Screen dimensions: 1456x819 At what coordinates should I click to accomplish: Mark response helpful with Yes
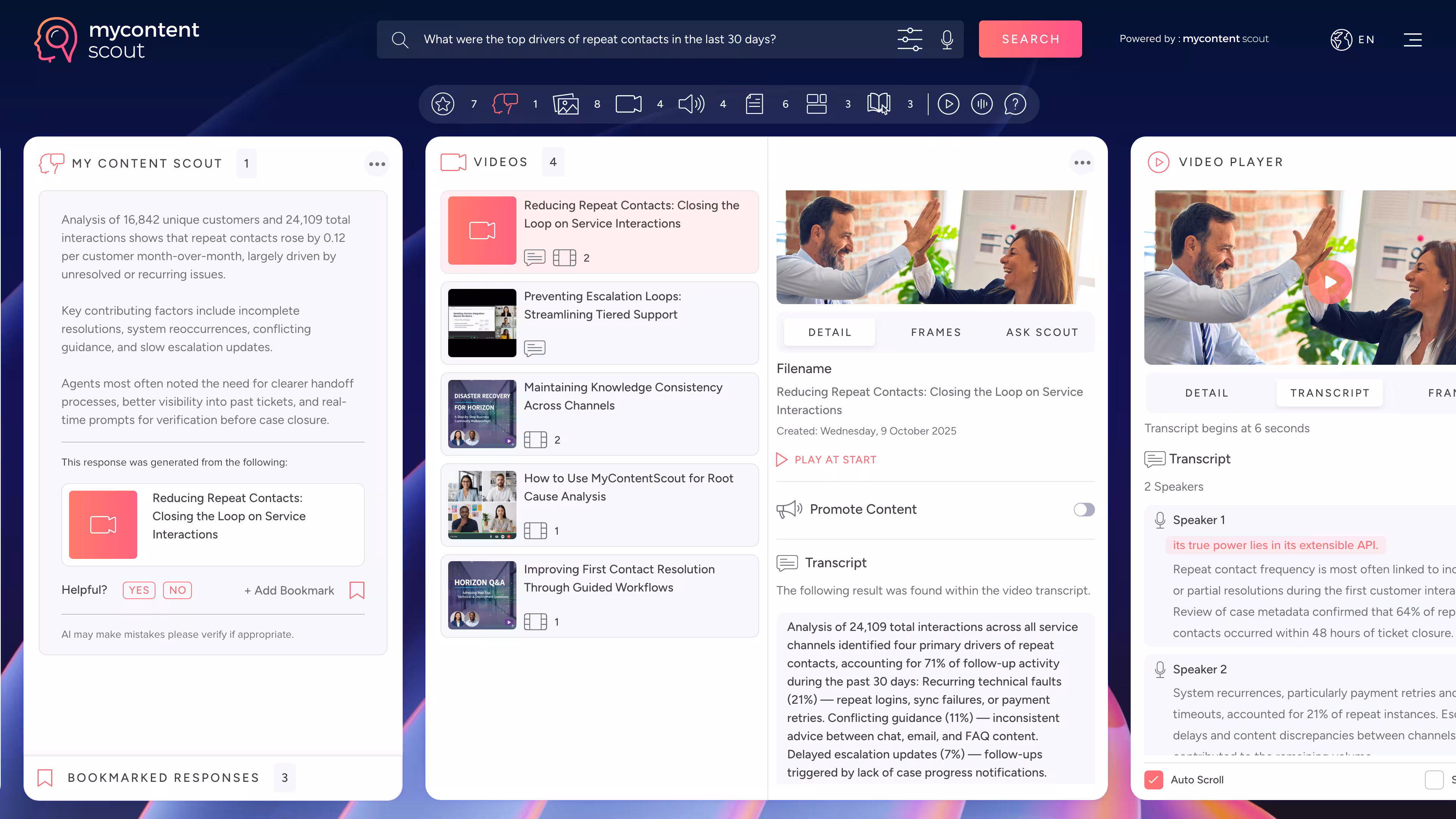tap(139, 590)
